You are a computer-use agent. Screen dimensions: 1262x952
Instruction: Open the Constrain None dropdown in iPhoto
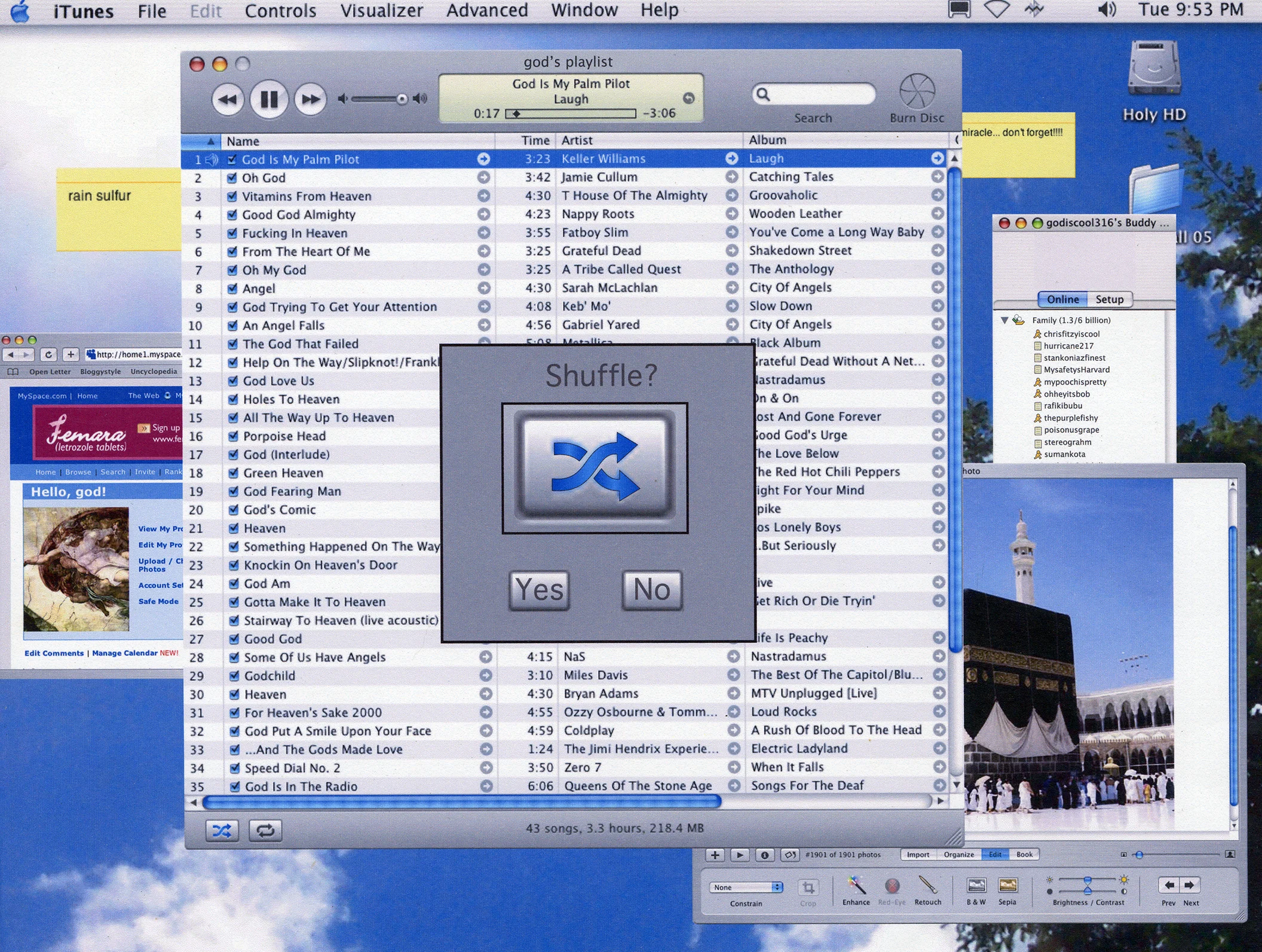coord(746,887)
